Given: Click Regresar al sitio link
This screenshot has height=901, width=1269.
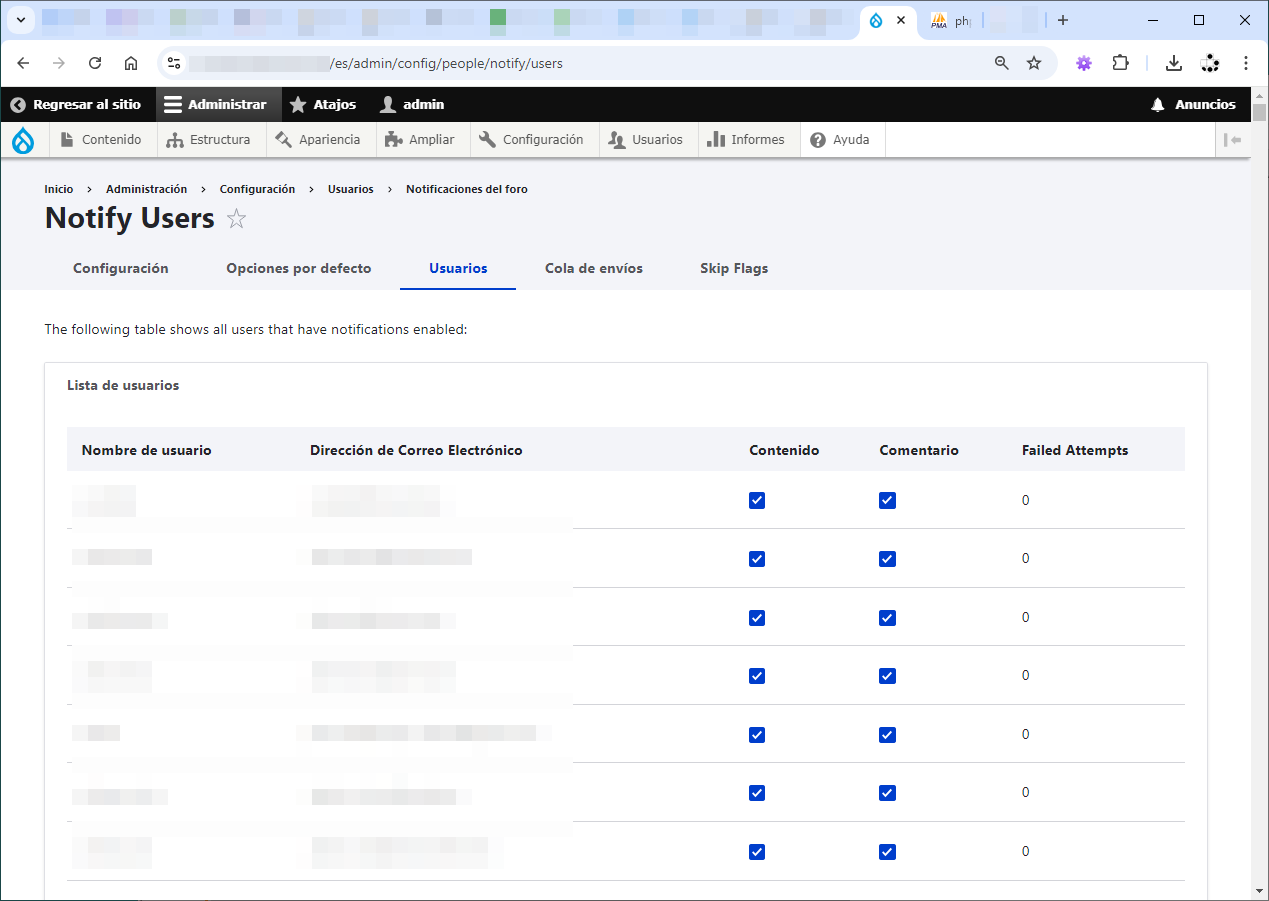Looking at the screenshot, I should (x=76, y=104).
